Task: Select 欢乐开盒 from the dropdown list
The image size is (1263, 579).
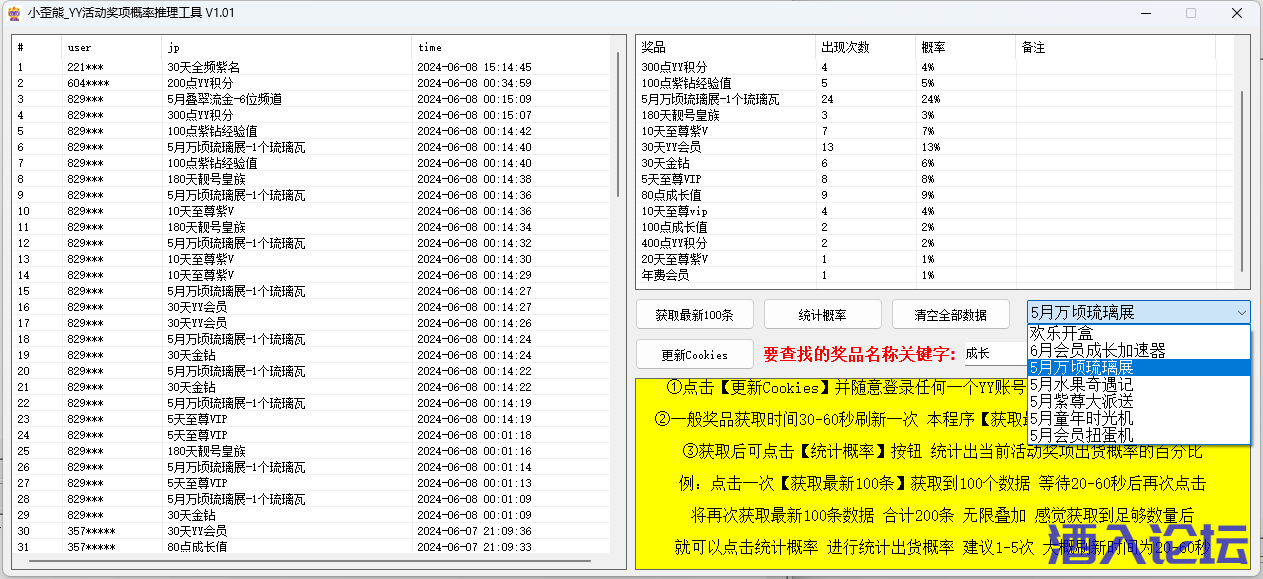Action: 1061,333
